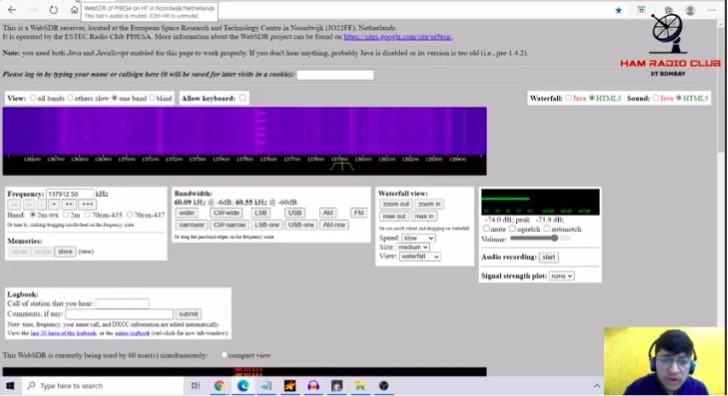This screenshot has width=728, height=396.
Task: Submit the logbook entry
Action: [188, 314]
